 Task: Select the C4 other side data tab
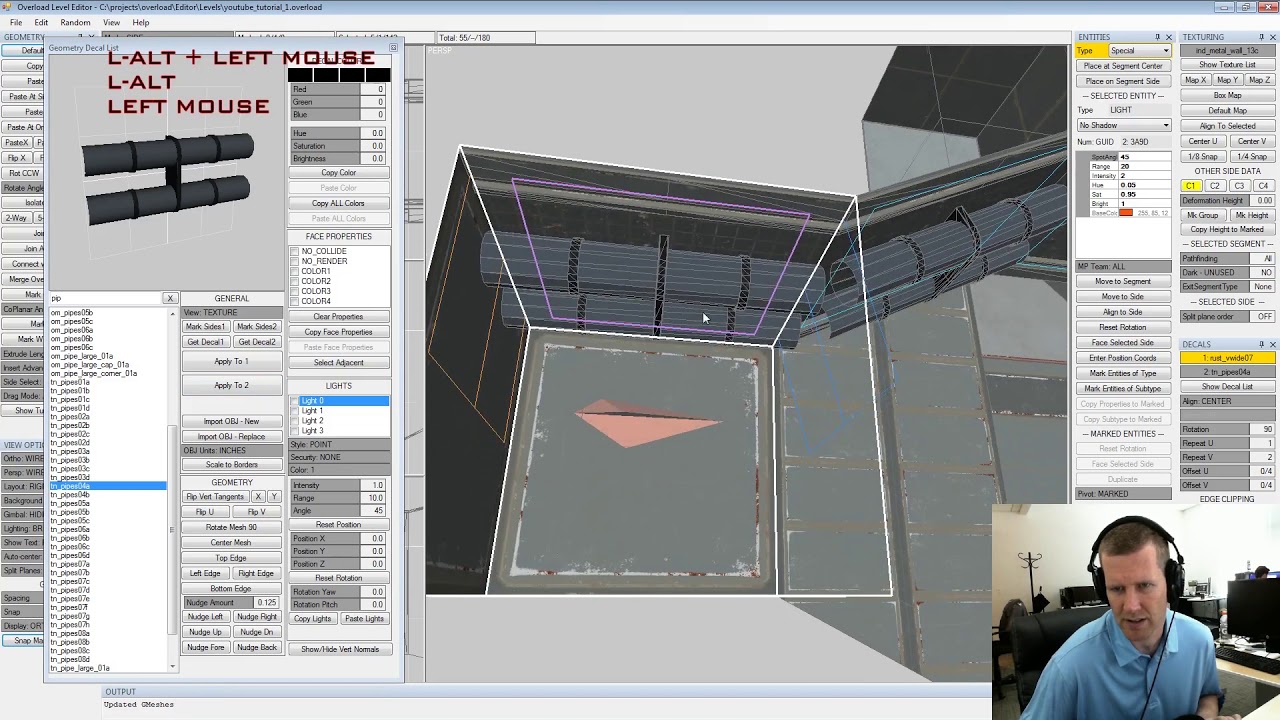coord(1263,187)
